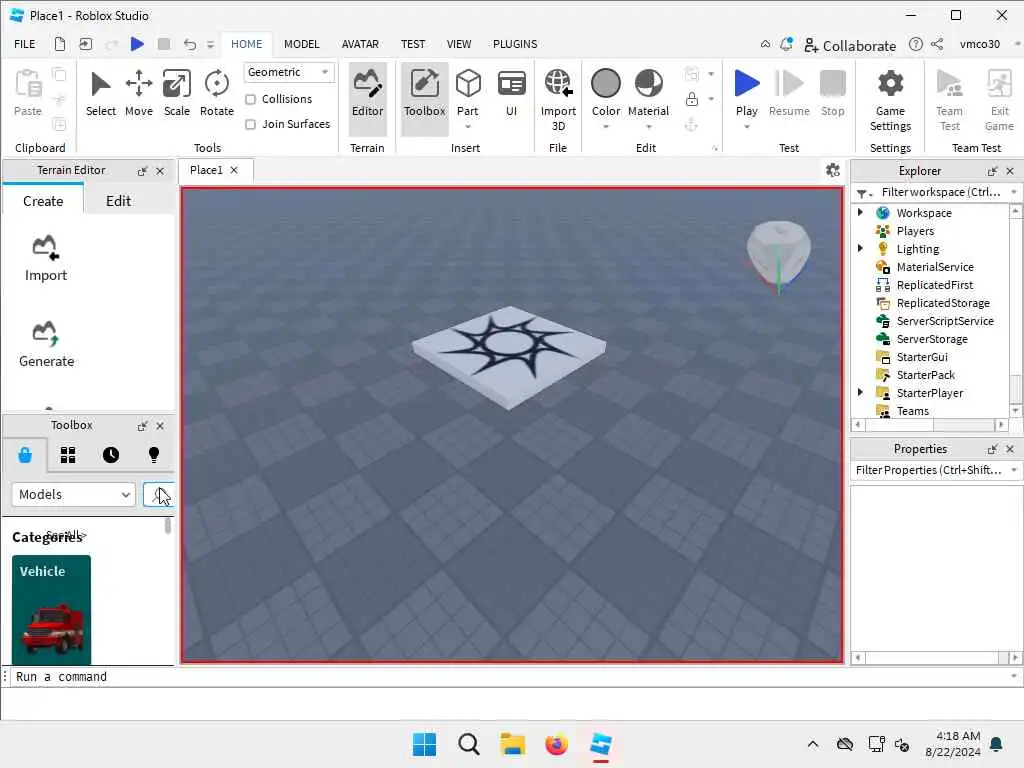Image resolution: width=1024 pixels, height=768 pixels.
Task: Activate the Select tool
Action: point(101,94)
